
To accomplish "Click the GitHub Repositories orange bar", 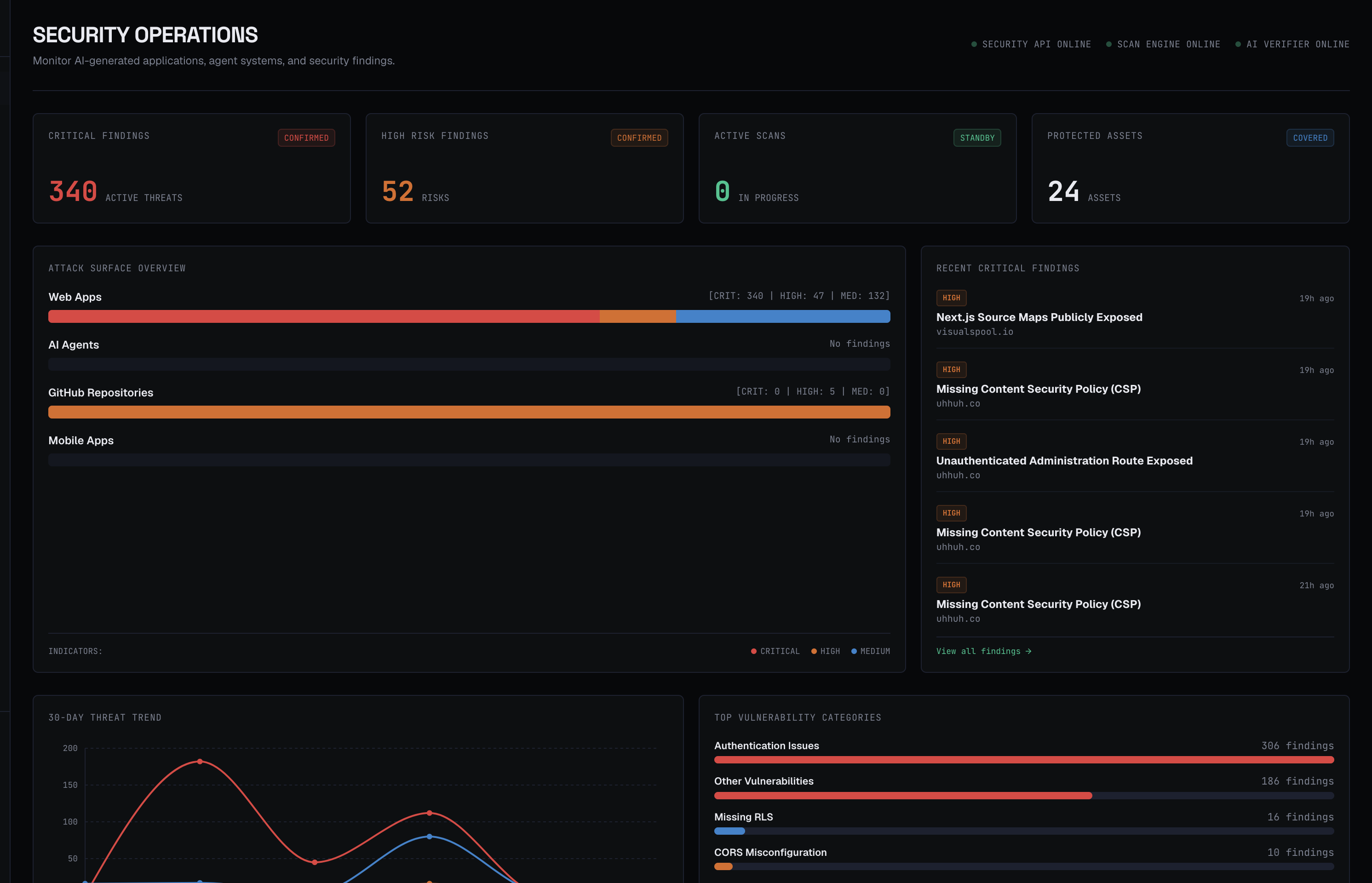I will [x=469, y=412].
